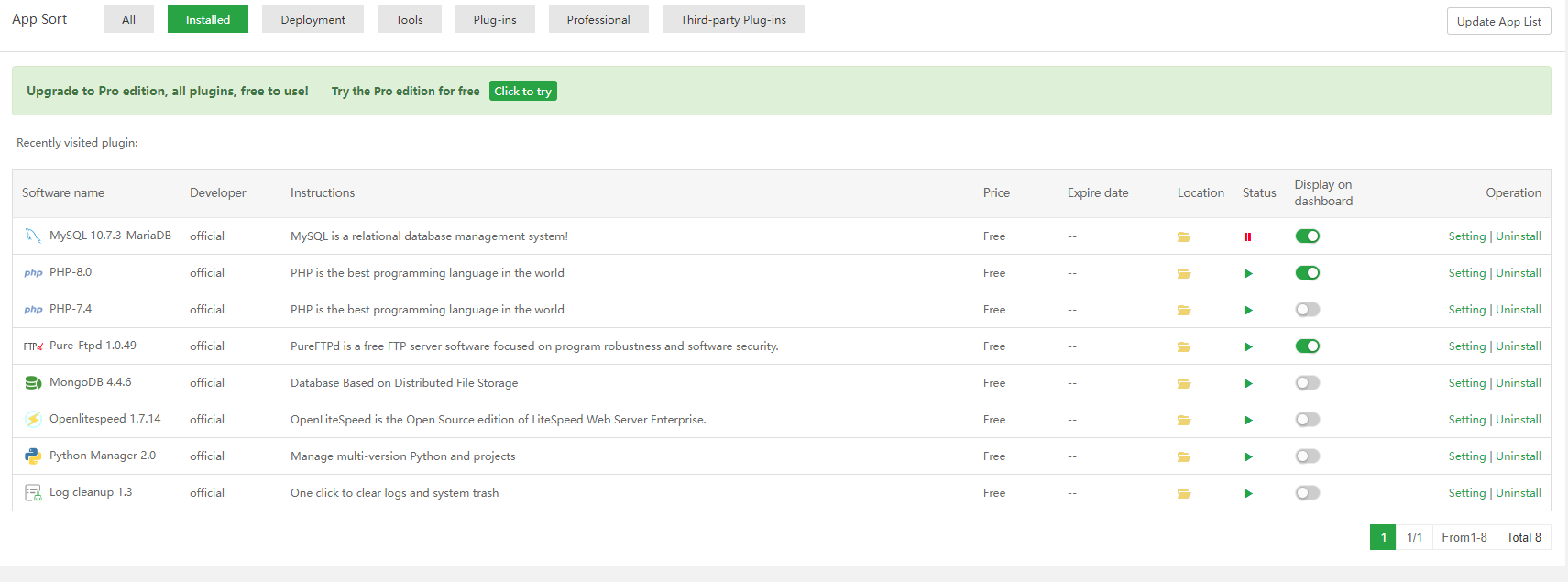Viewport: 1568px width, 582px height.
Task: Click the green running status icon for PHP-8.0
Action: pyautogui.click(x=1248, y=273)
